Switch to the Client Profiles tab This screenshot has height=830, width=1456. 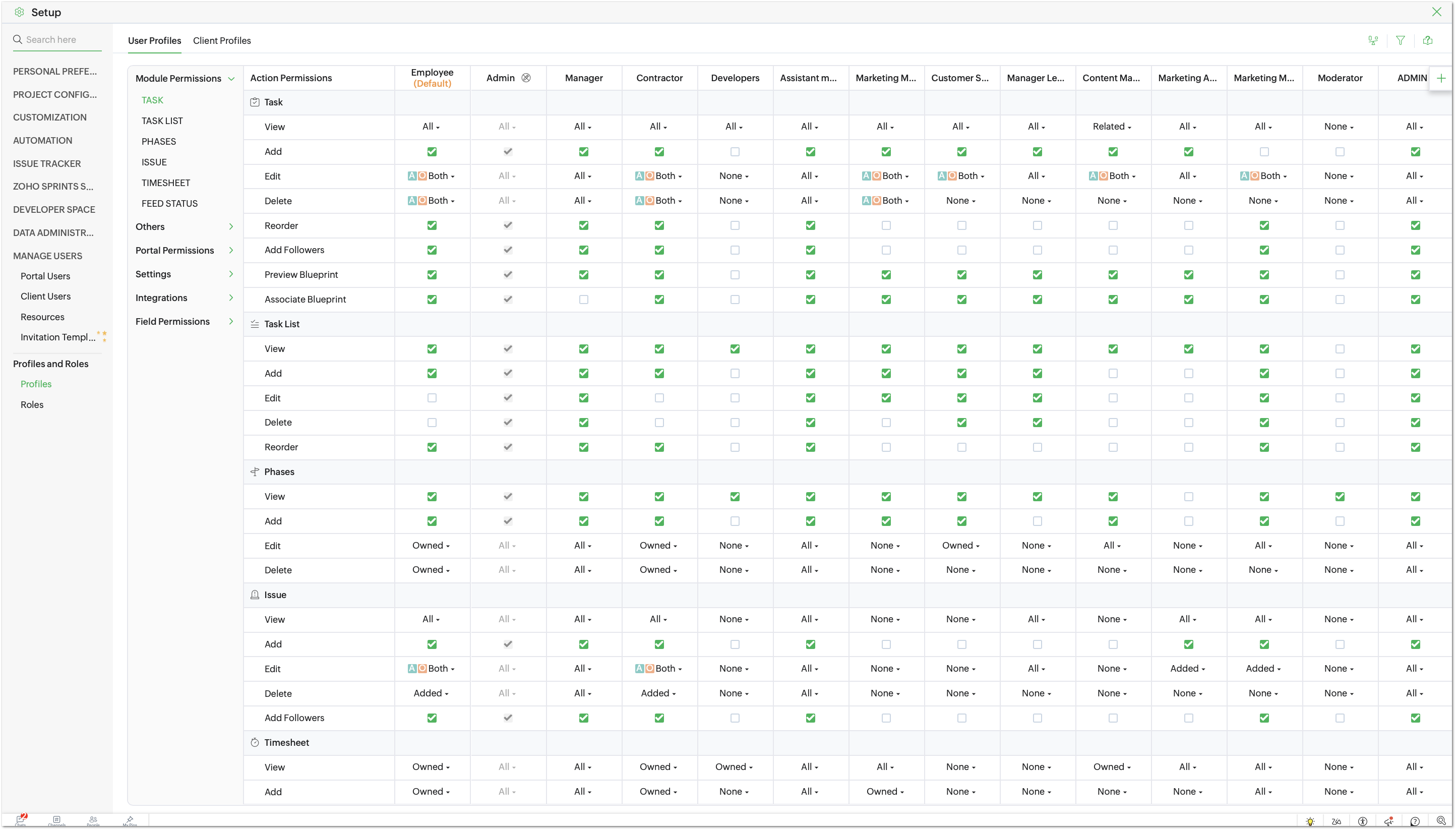click(222, 40)
